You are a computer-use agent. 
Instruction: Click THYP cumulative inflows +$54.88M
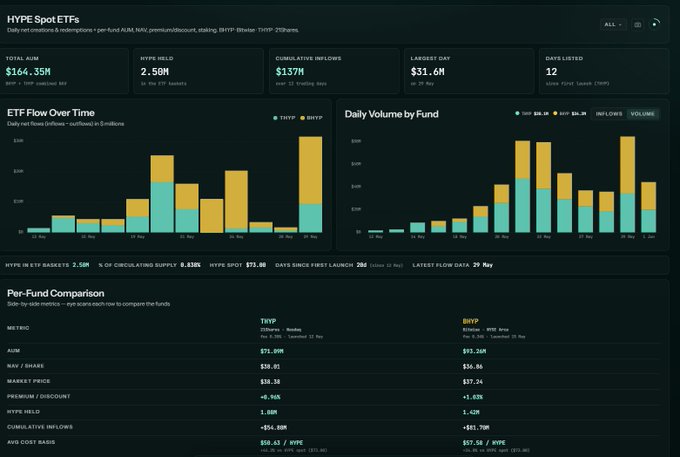point(274,428)
